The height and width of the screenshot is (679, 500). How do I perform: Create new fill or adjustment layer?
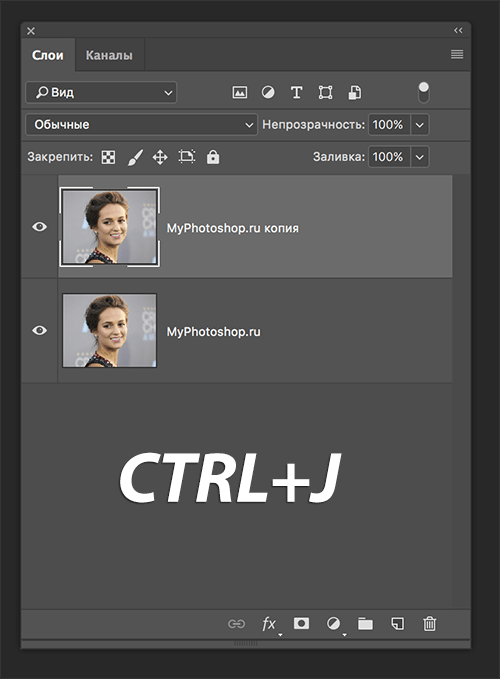[x=333, y=624]
